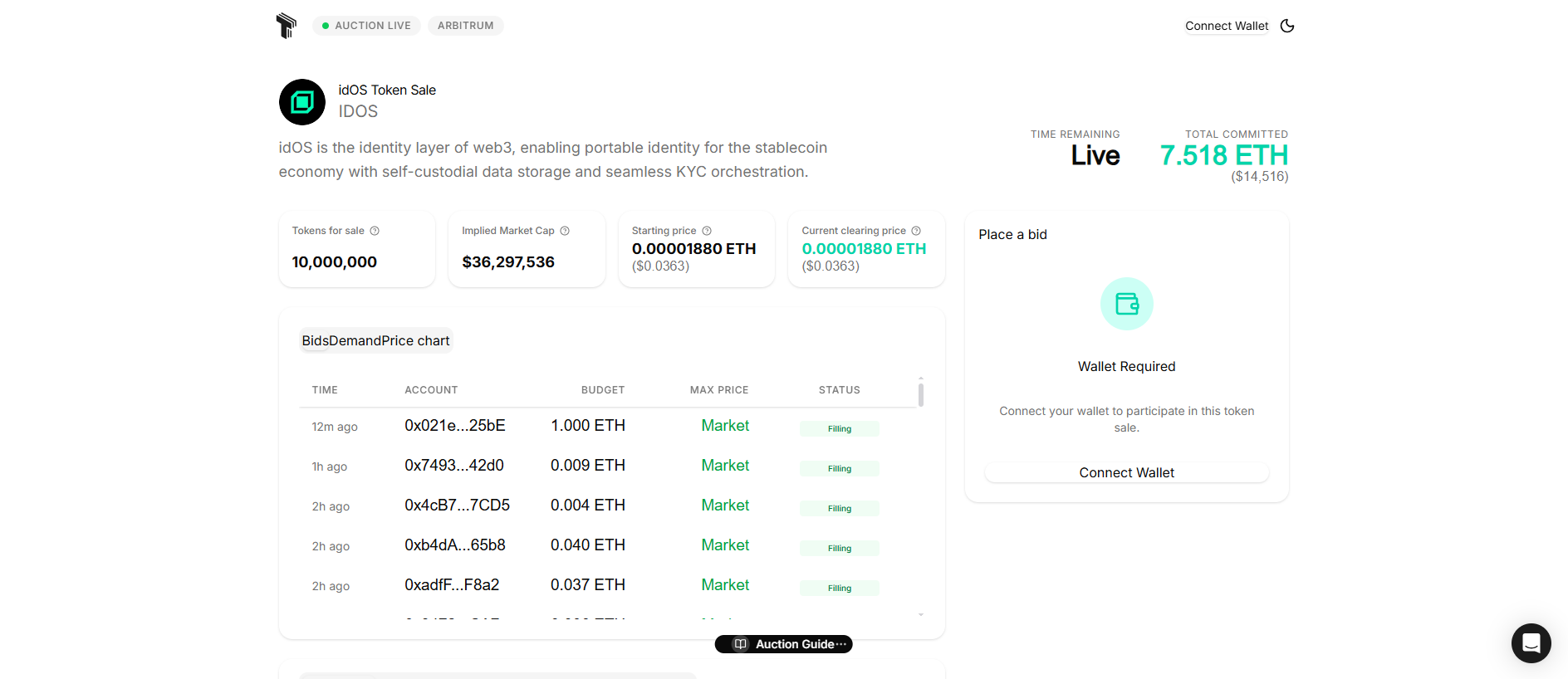Click the 0.004 ETH budget cell

588,506
